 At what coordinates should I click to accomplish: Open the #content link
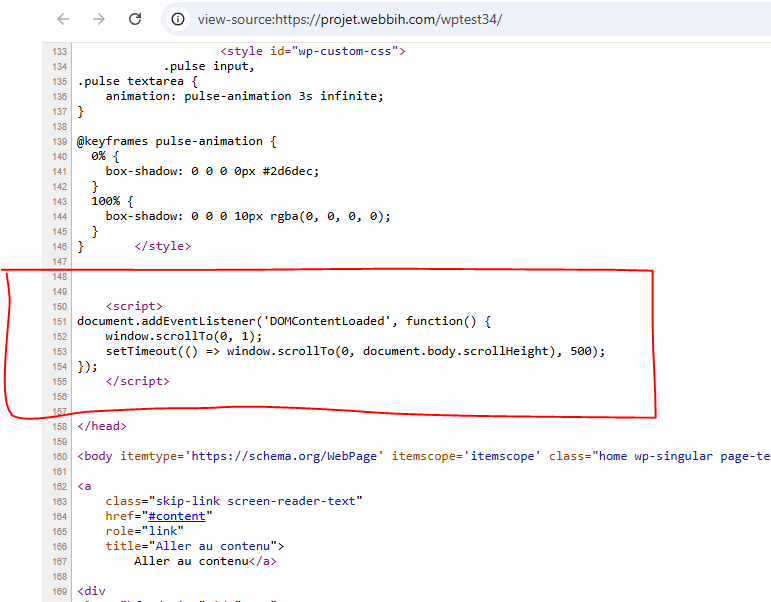coord(177,516)
